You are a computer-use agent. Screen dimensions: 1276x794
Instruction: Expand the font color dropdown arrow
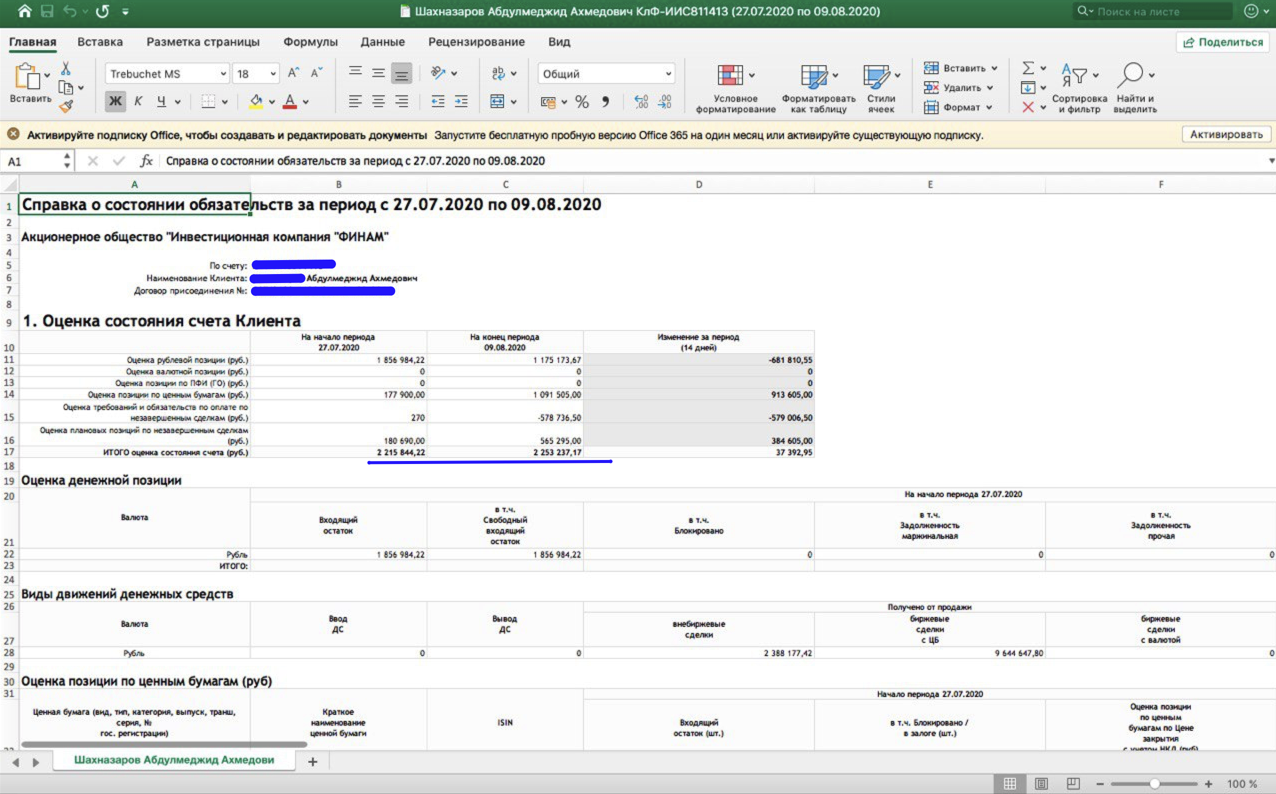(x=306, y=102)
